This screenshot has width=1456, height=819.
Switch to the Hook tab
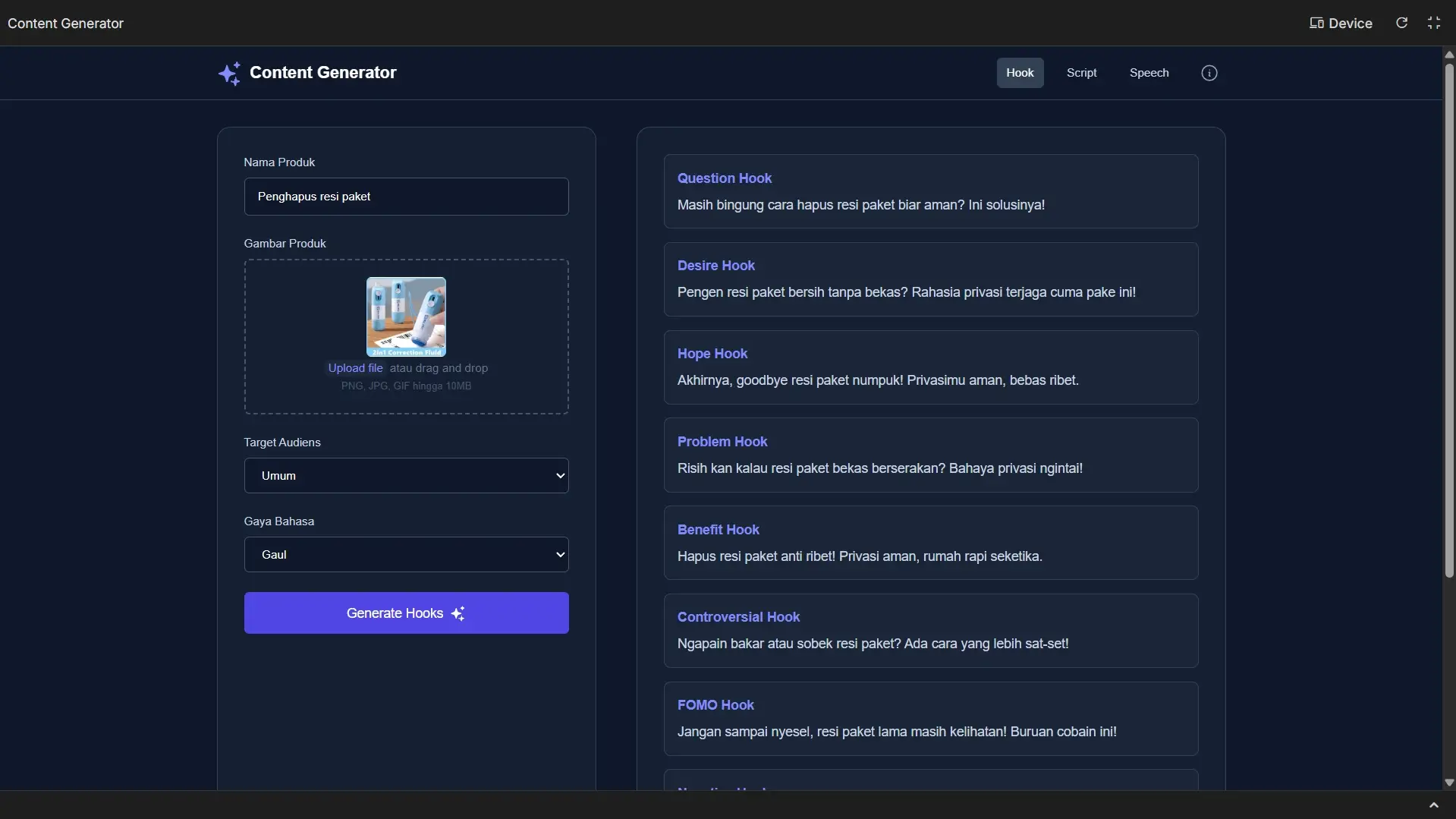click(1020, 73)
